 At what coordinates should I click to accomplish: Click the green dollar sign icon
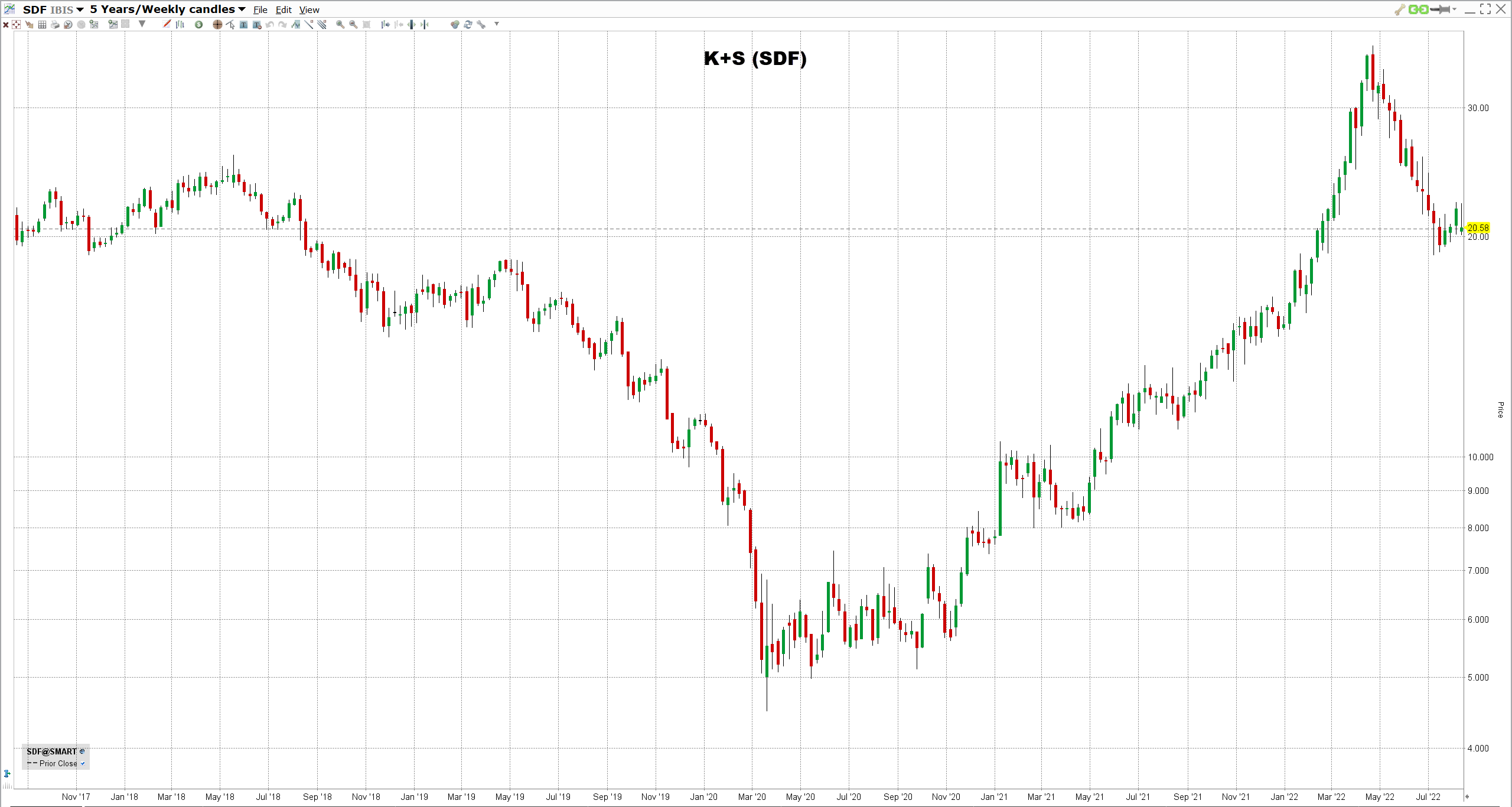(x=198, y=24)
